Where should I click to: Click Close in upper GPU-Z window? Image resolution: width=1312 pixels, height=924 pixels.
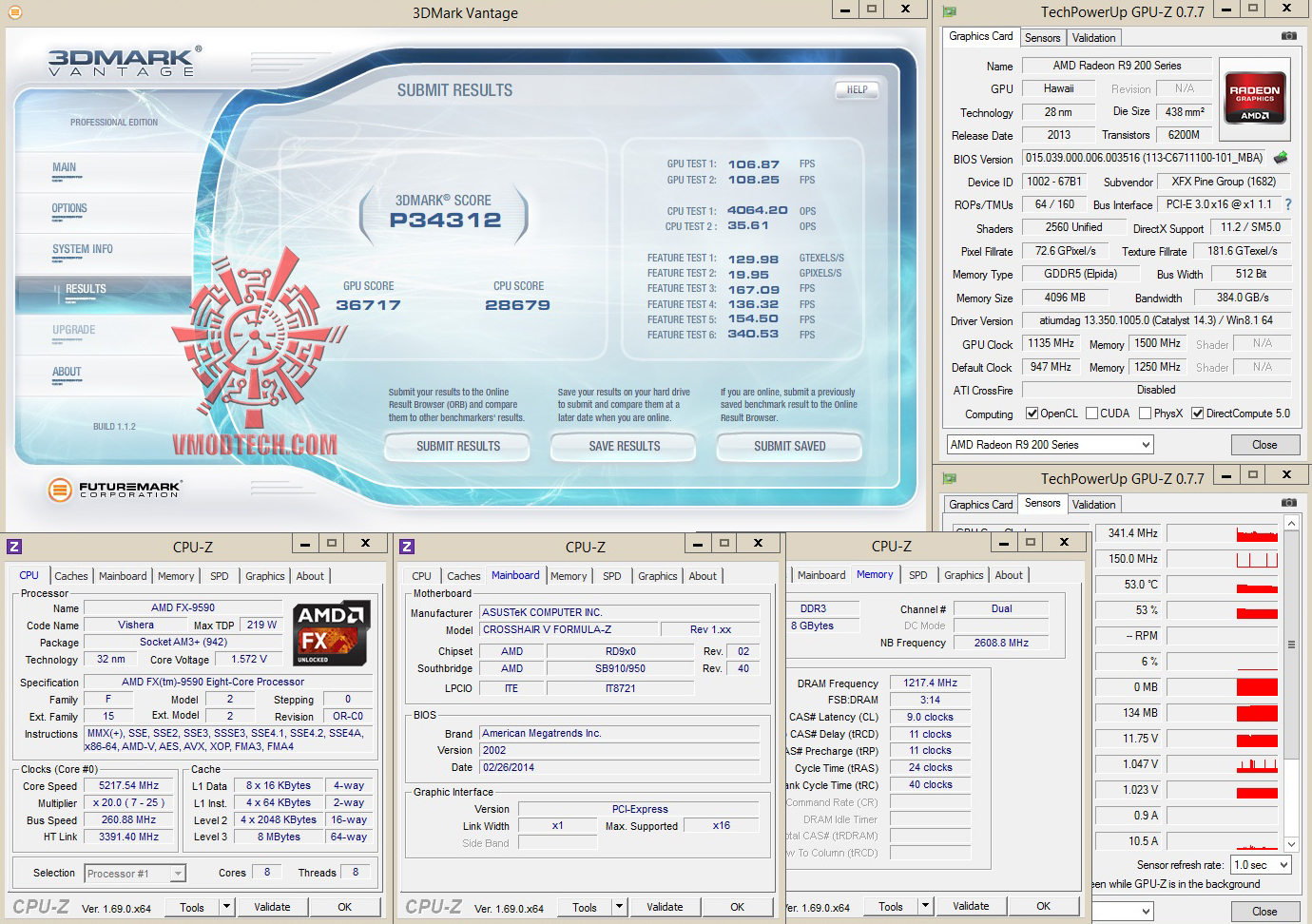click(x=1264, y=445)
